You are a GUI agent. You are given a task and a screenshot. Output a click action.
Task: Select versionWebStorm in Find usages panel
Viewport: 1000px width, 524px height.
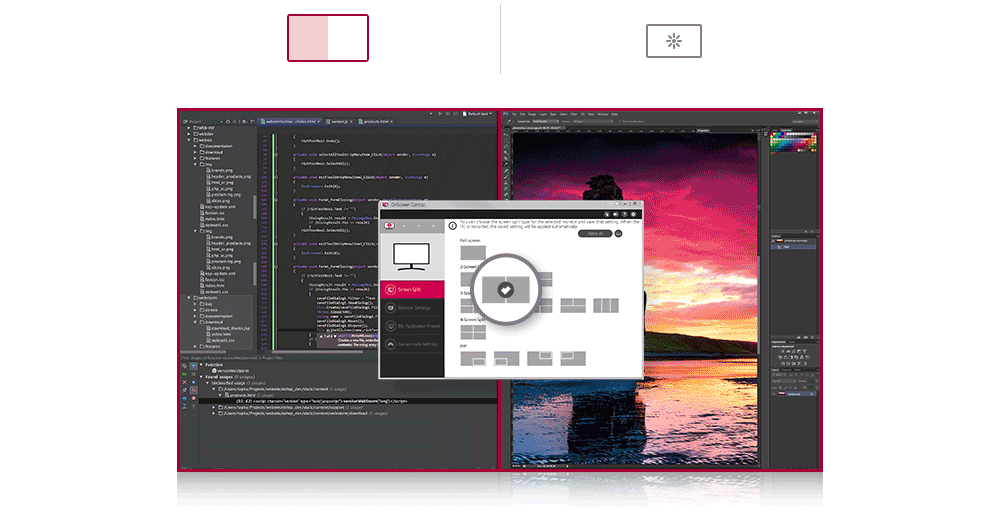231,370
